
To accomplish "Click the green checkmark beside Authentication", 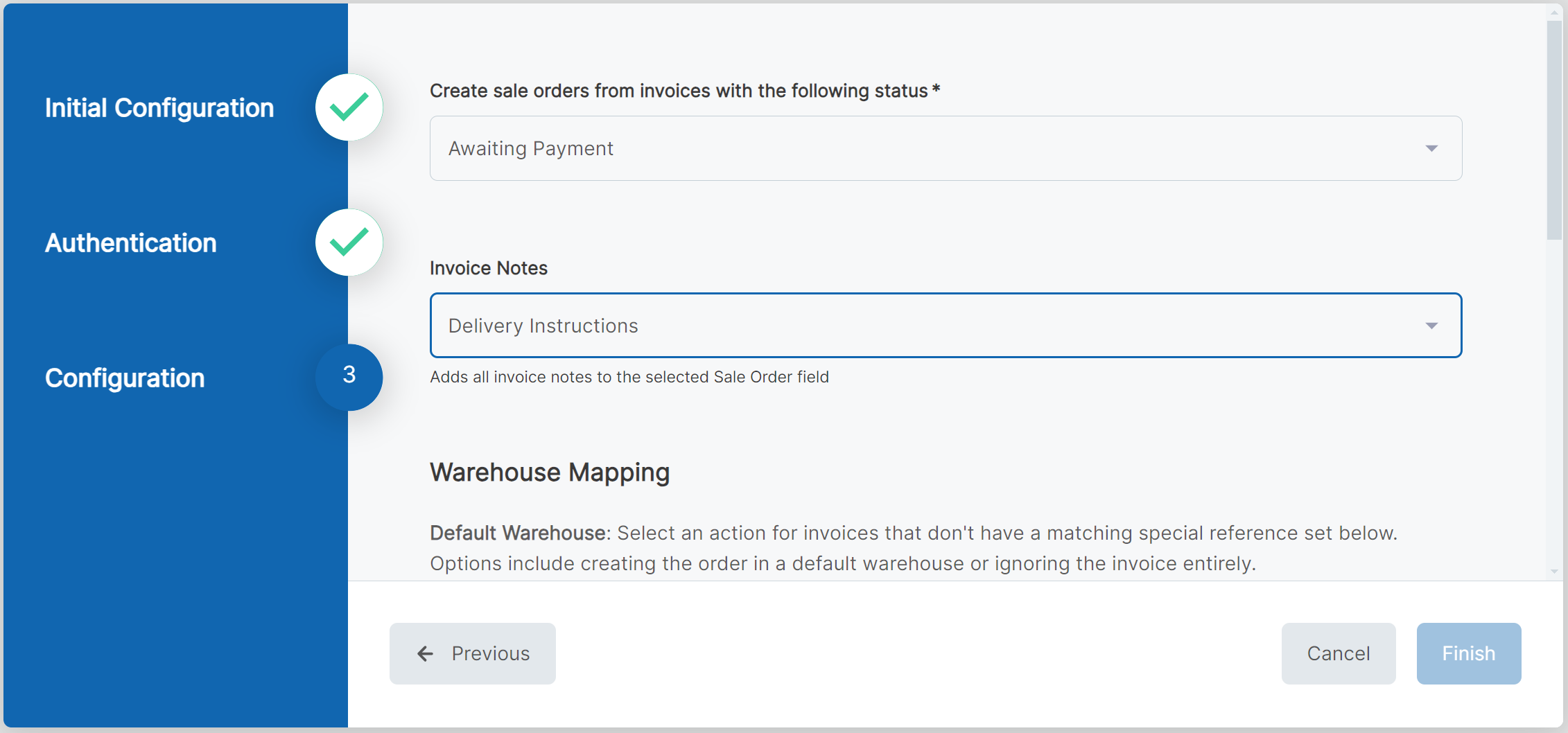I will [x=349, y=242].
